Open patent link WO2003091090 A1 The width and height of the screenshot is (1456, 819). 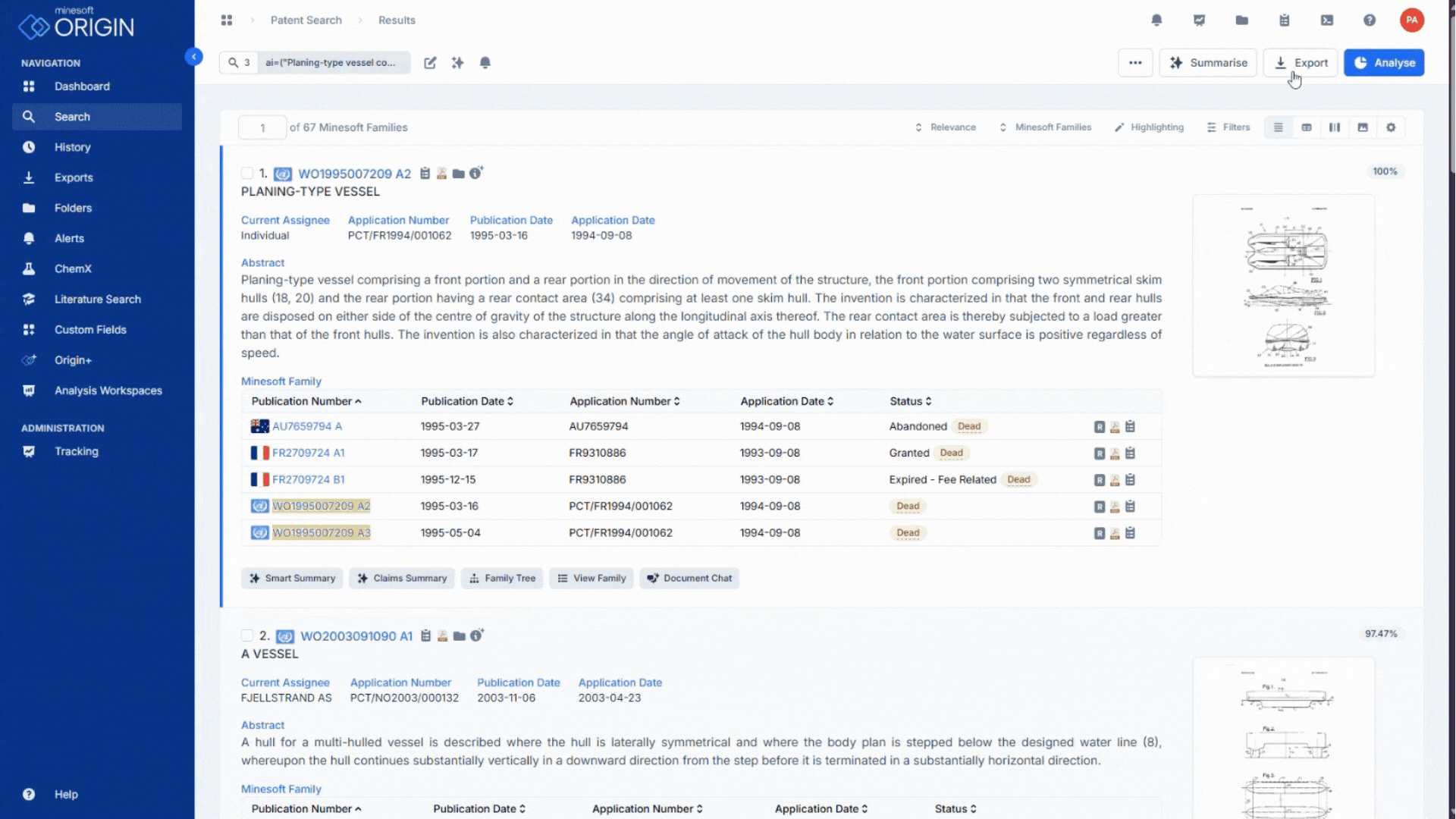356,636
